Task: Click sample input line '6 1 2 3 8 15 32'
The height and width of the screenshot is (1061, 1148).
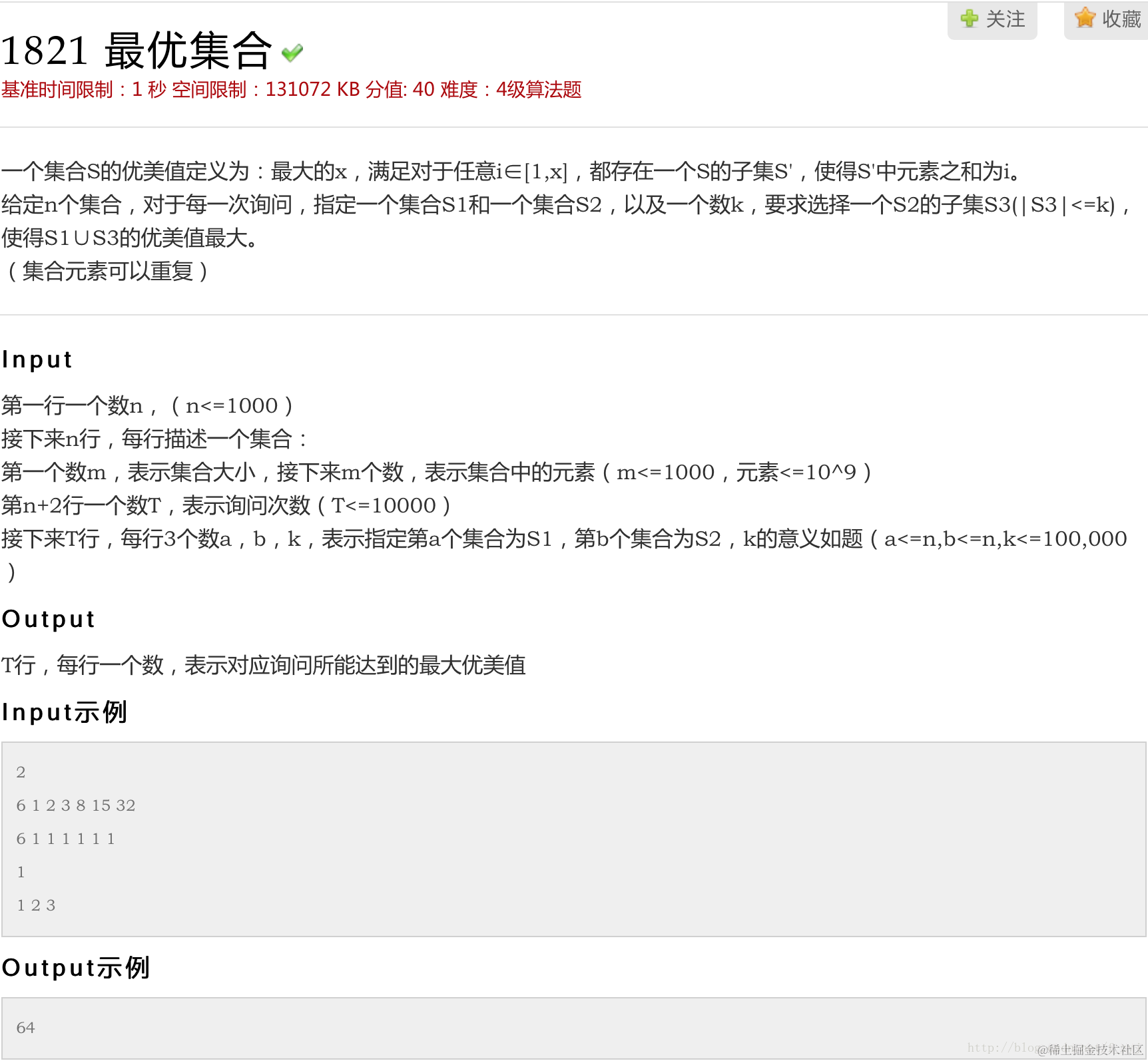Action: [76, 805]
